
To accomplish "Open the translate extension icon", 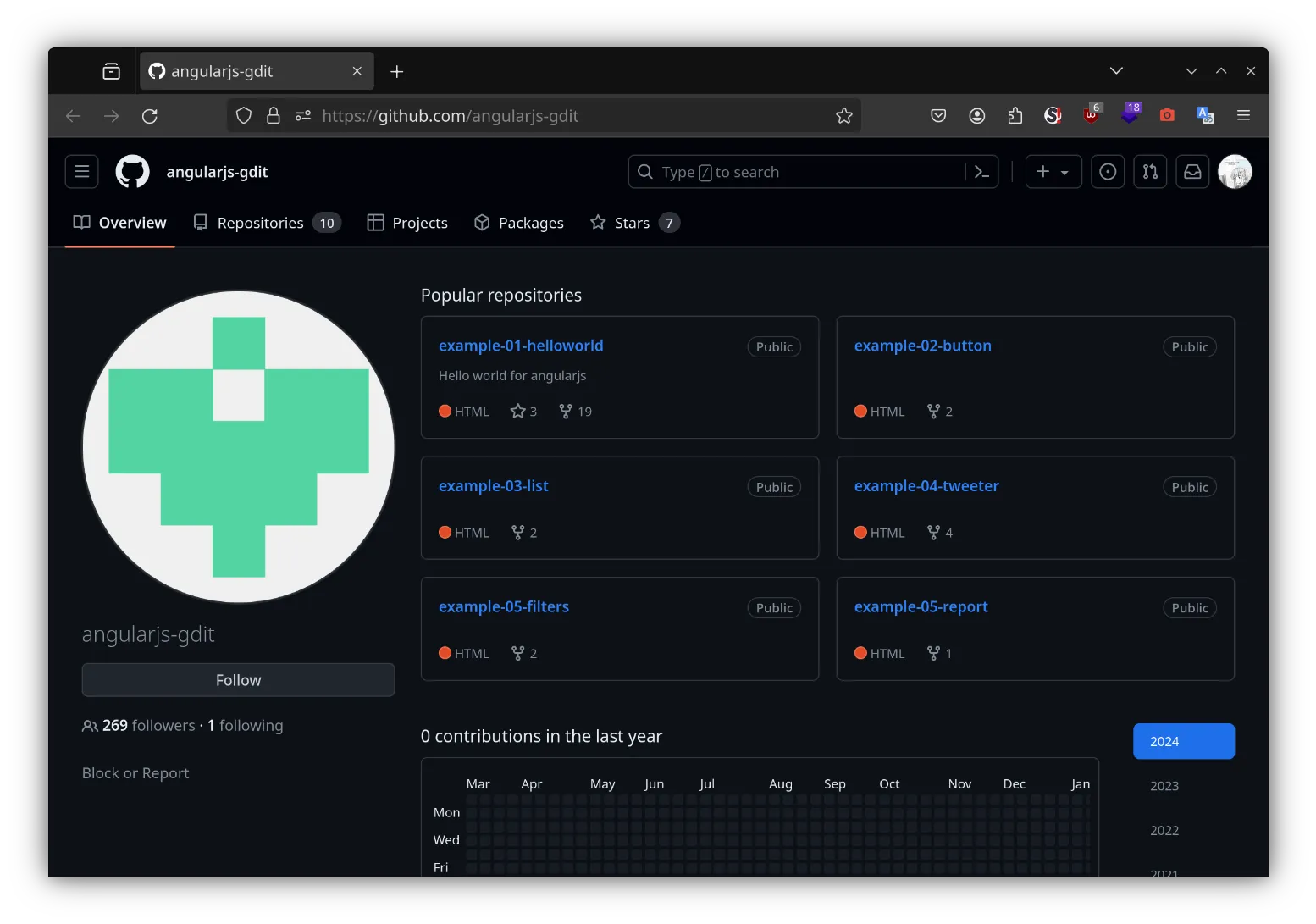I will tap(1205, 115).
